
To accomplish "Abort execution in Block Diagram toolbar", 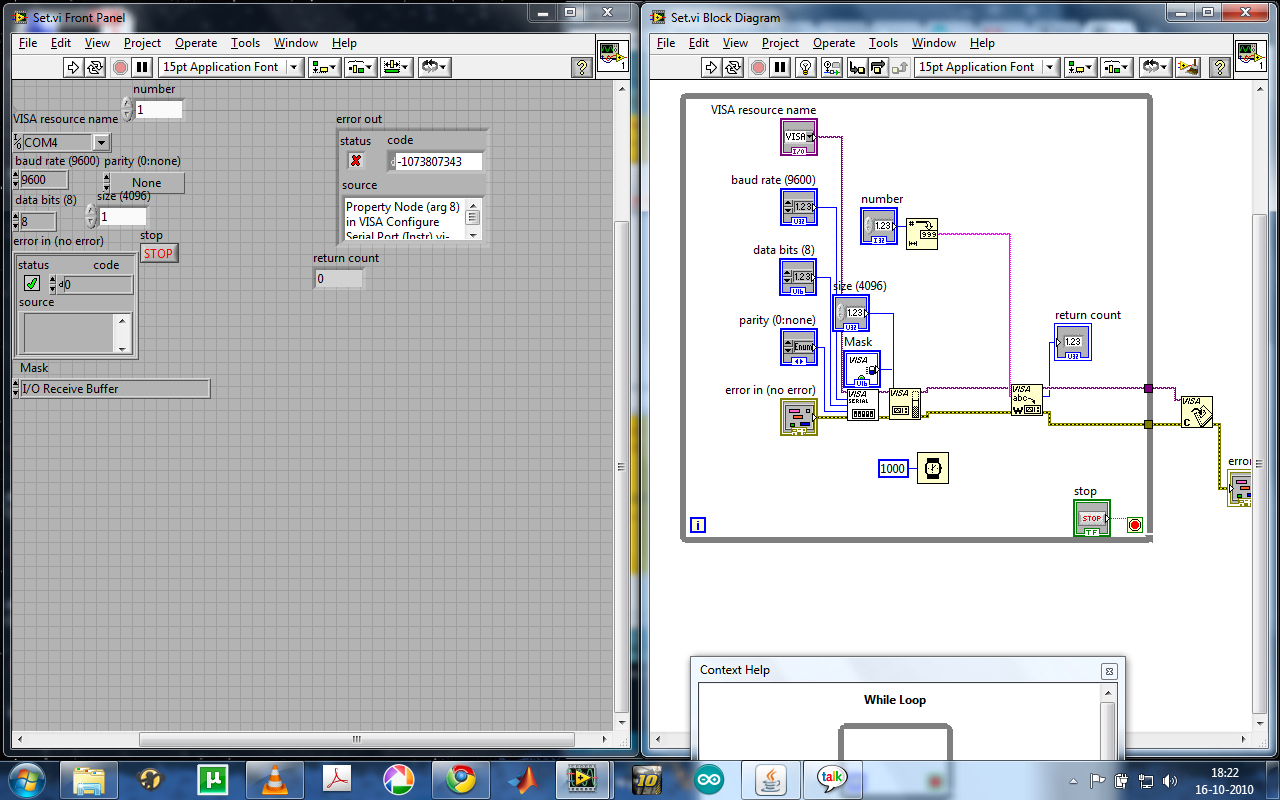I will (x=758, y=67).
